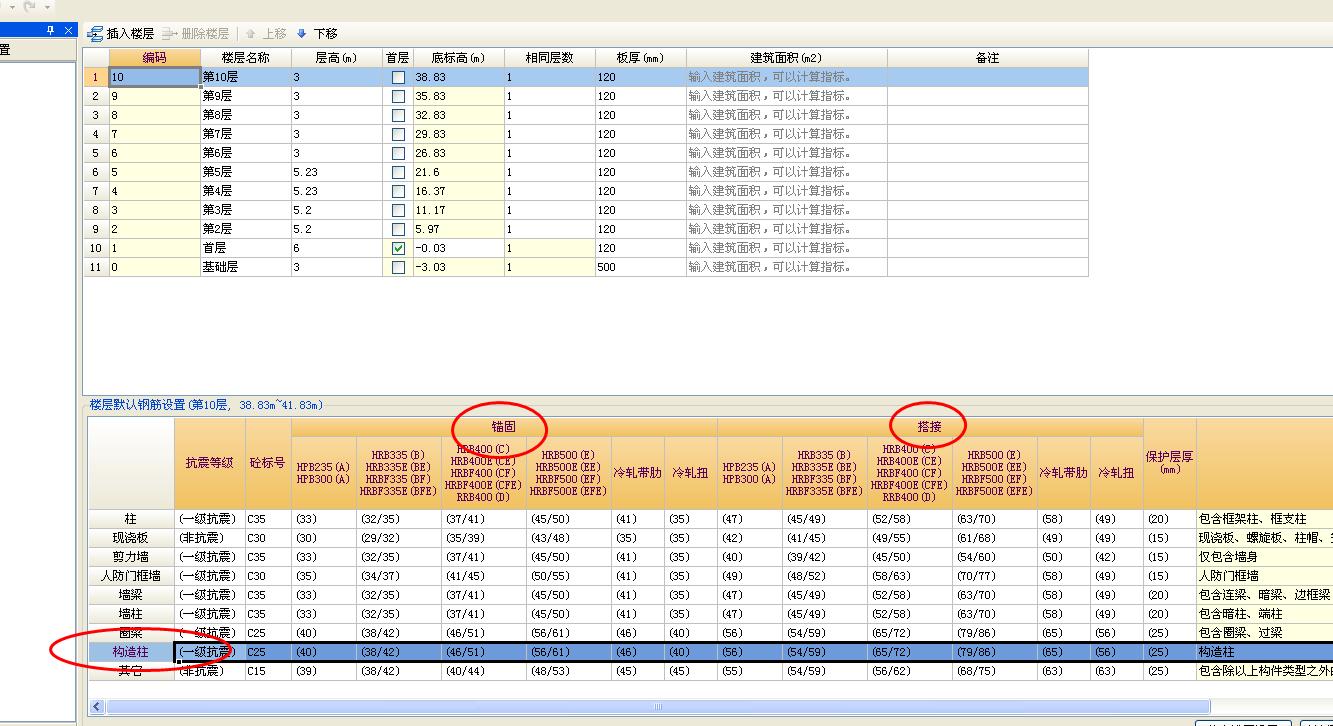
Task: Close the left side panel
Action: tap(69, 30)
